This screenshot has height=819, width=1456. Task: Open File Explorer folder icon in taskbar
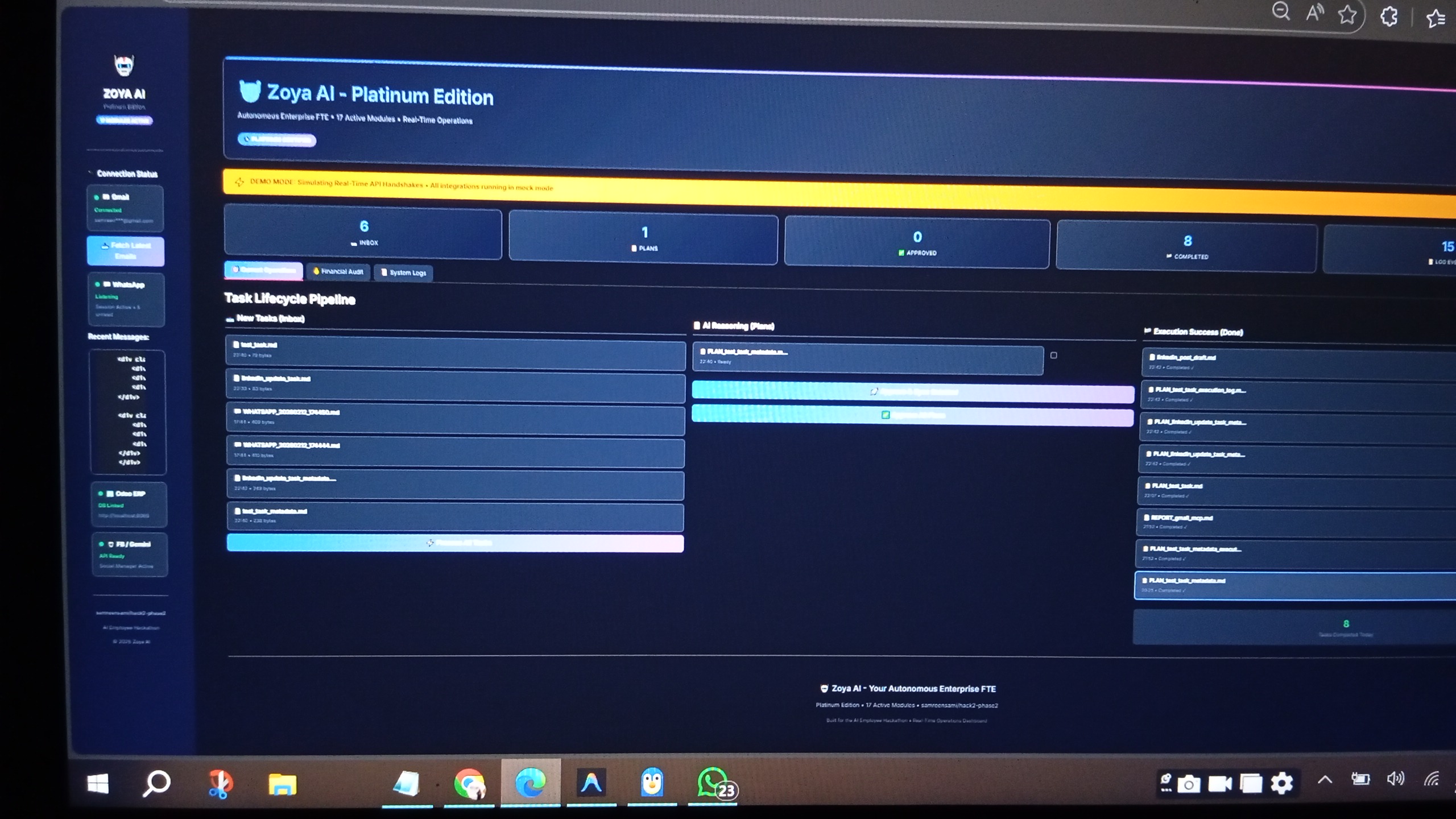coord(282,784)
